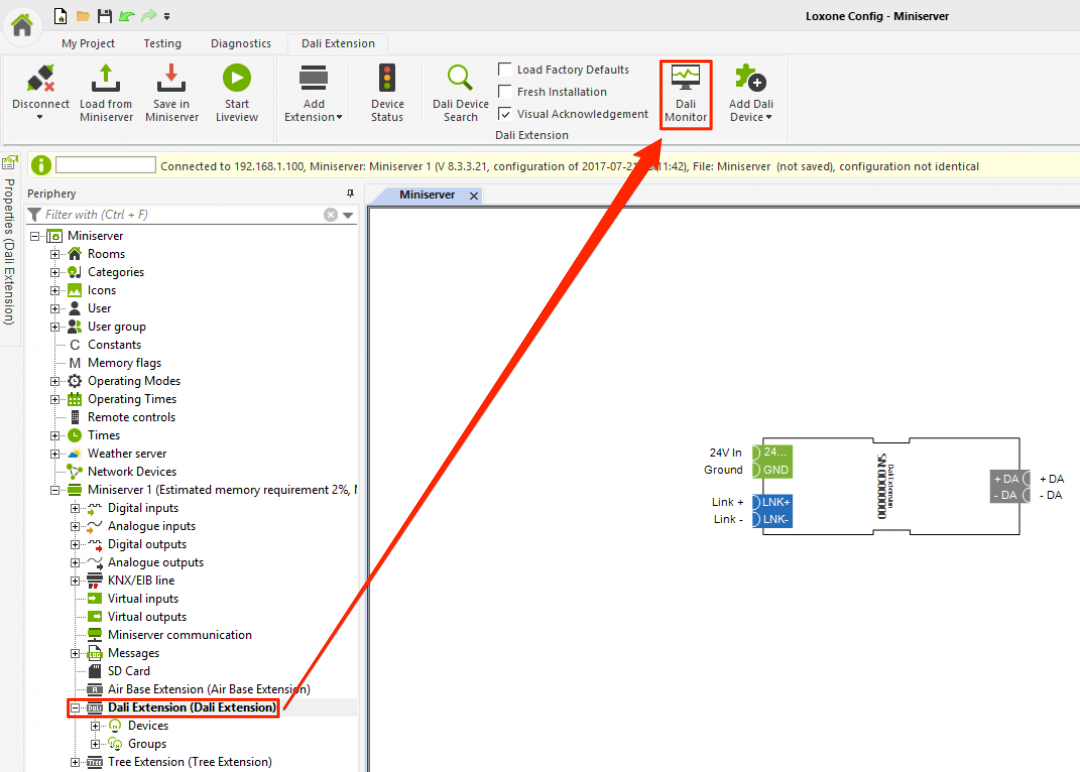Disable Visual Acknowledgement
Image resolution: width=1080 pixels, height=772 pixels.
coord(505,113)
